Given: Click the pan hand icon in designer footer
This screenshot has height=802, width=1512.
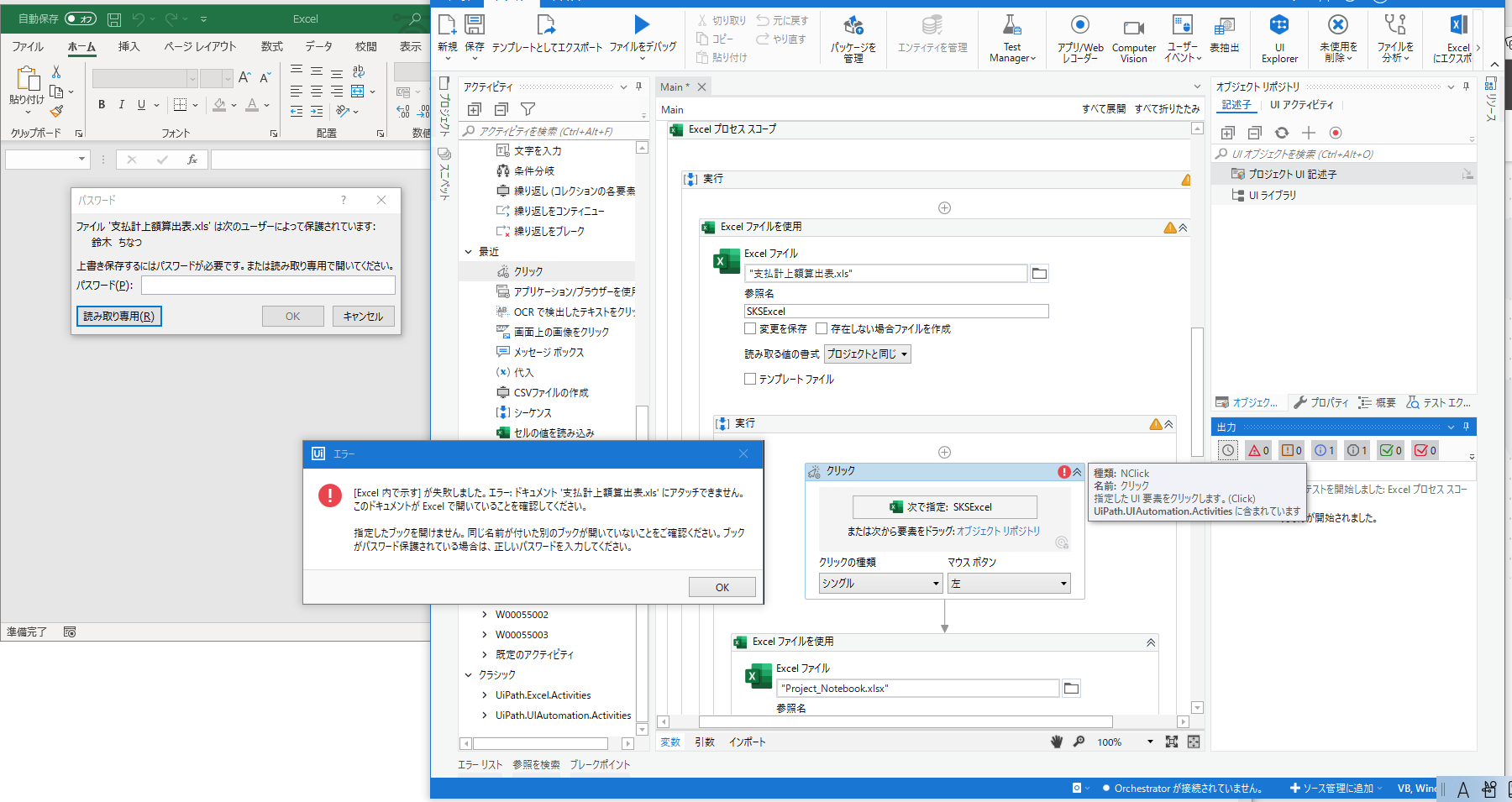Looking at the screenshot, I should [x=1057, y=742].
